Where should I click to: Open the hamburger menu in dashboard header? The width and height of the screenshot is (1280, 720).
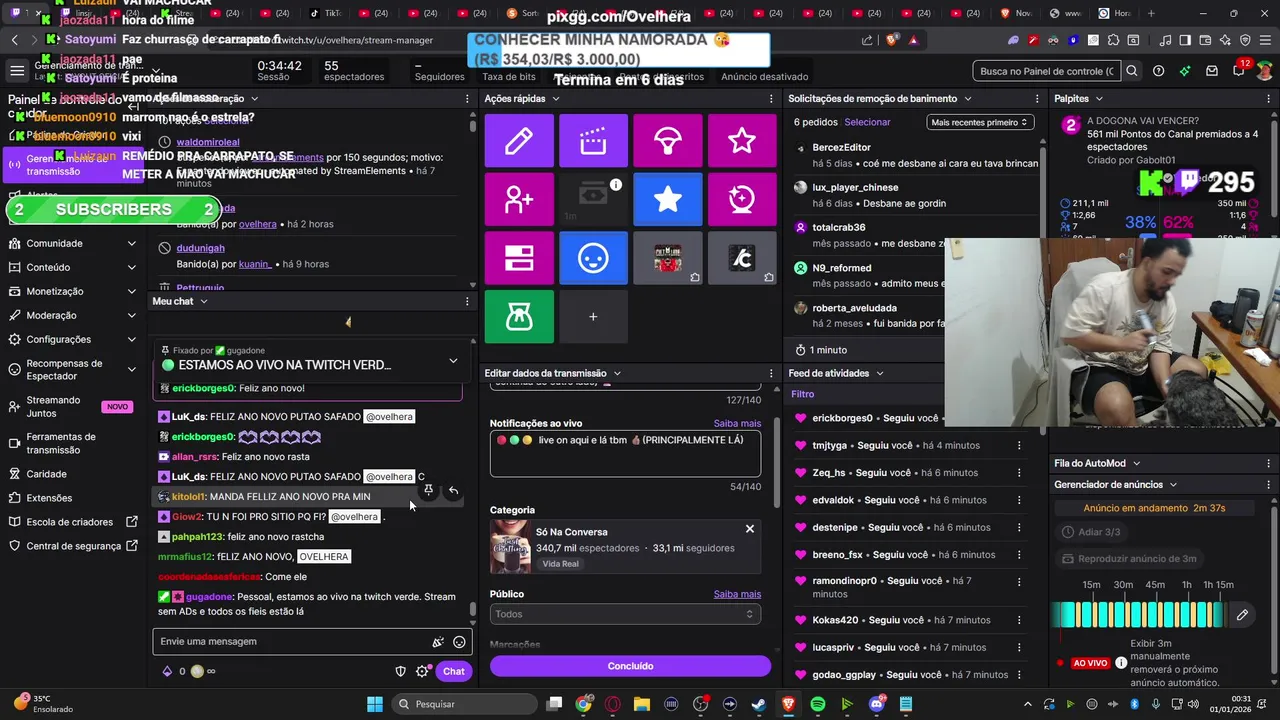click(x=17, y=71)
